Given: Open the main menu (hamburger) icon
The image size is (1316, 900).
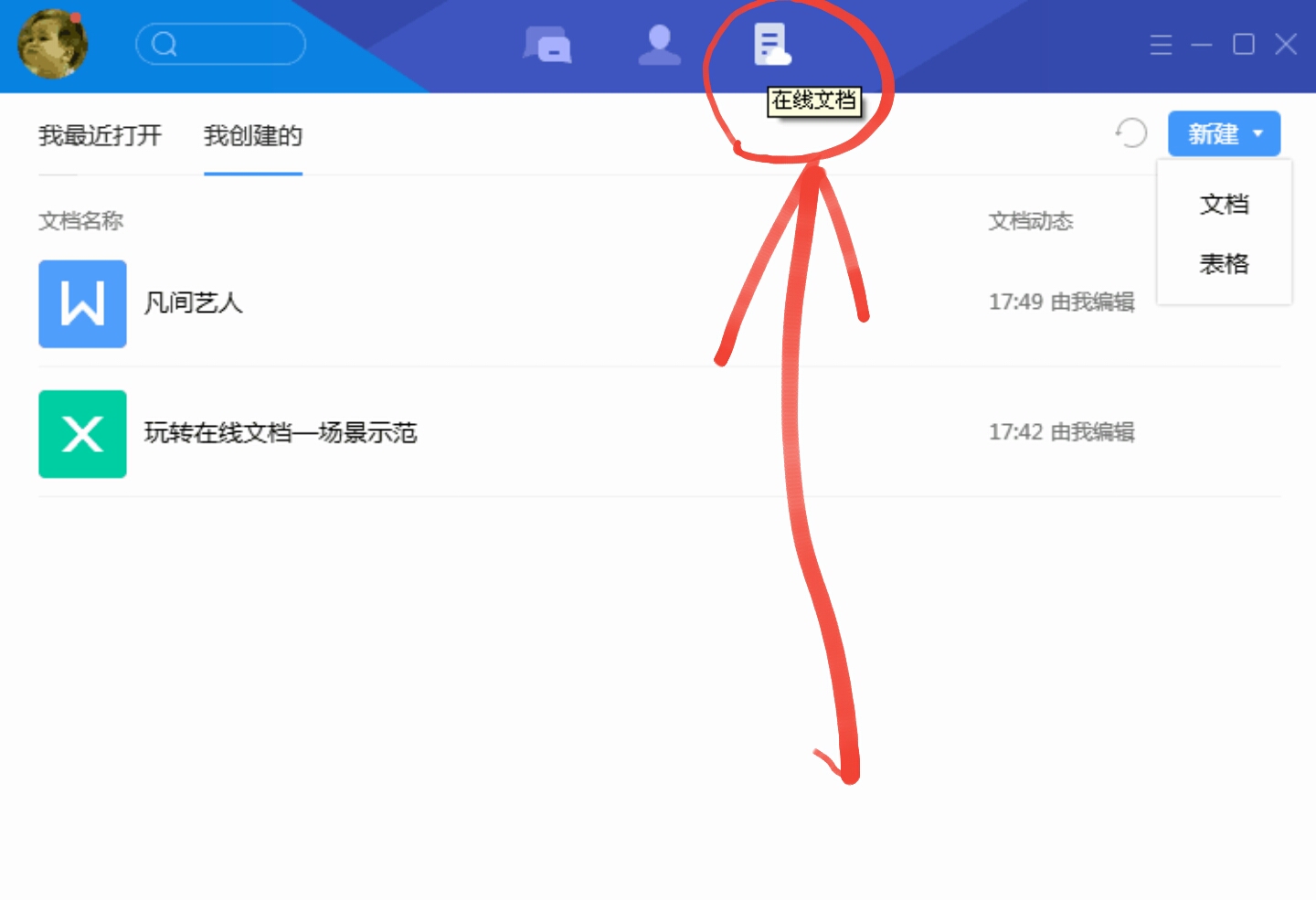Looking at the screenshot, I should 1162,43.
